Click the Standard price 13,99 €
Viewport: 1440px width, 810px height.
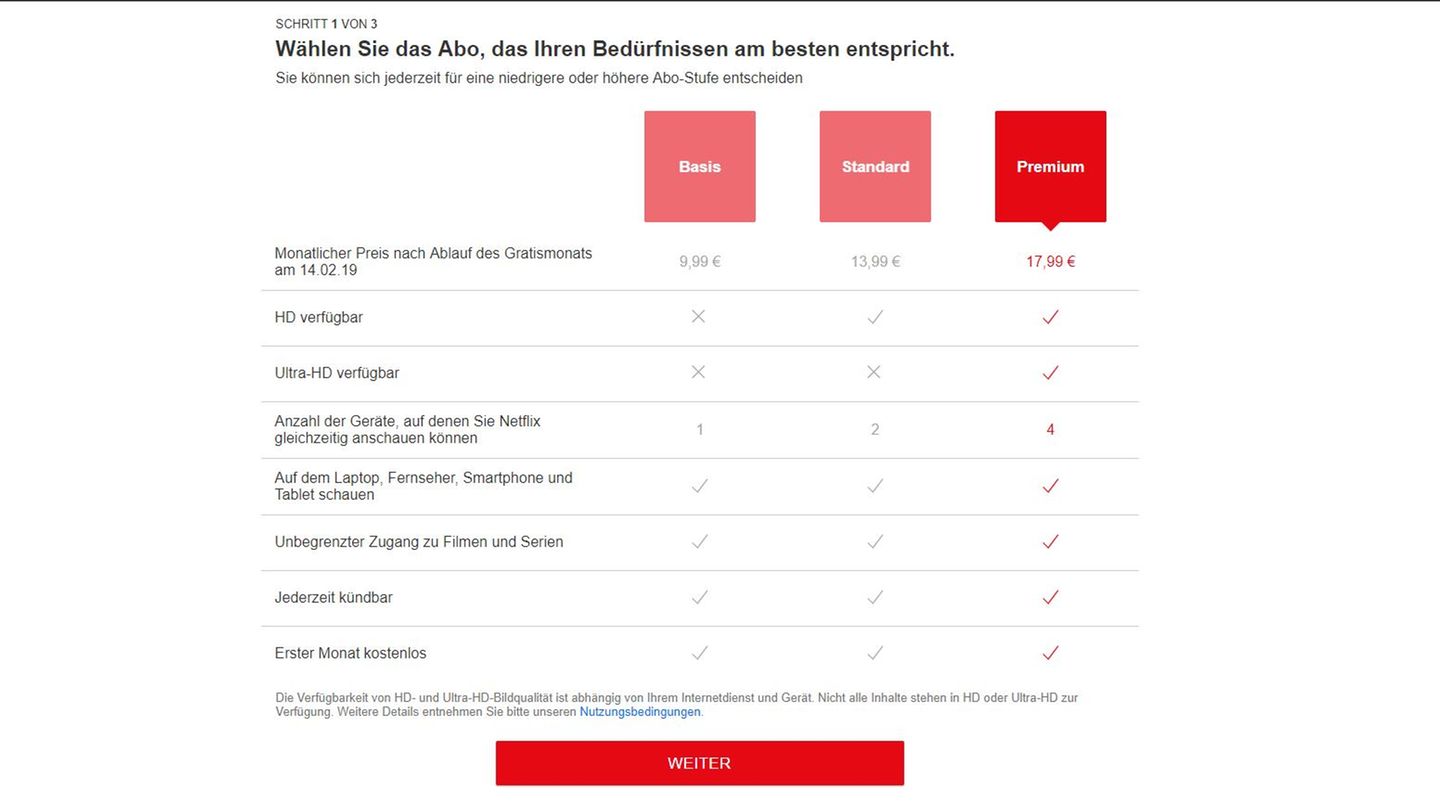tap(875, 262)
